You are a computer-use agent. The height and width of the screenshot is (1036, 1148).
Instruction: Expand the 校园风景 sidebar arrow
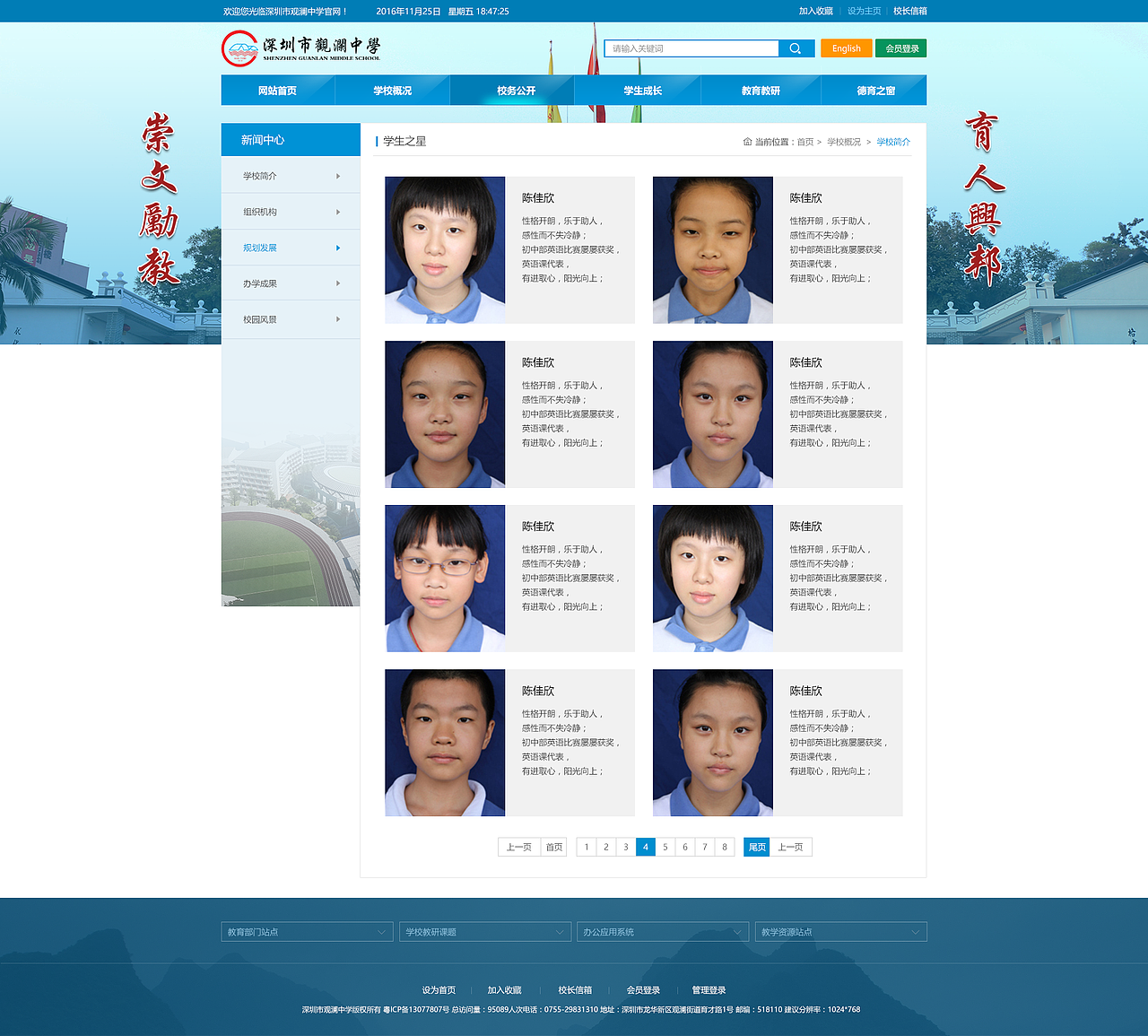click(x=338, y=319)
